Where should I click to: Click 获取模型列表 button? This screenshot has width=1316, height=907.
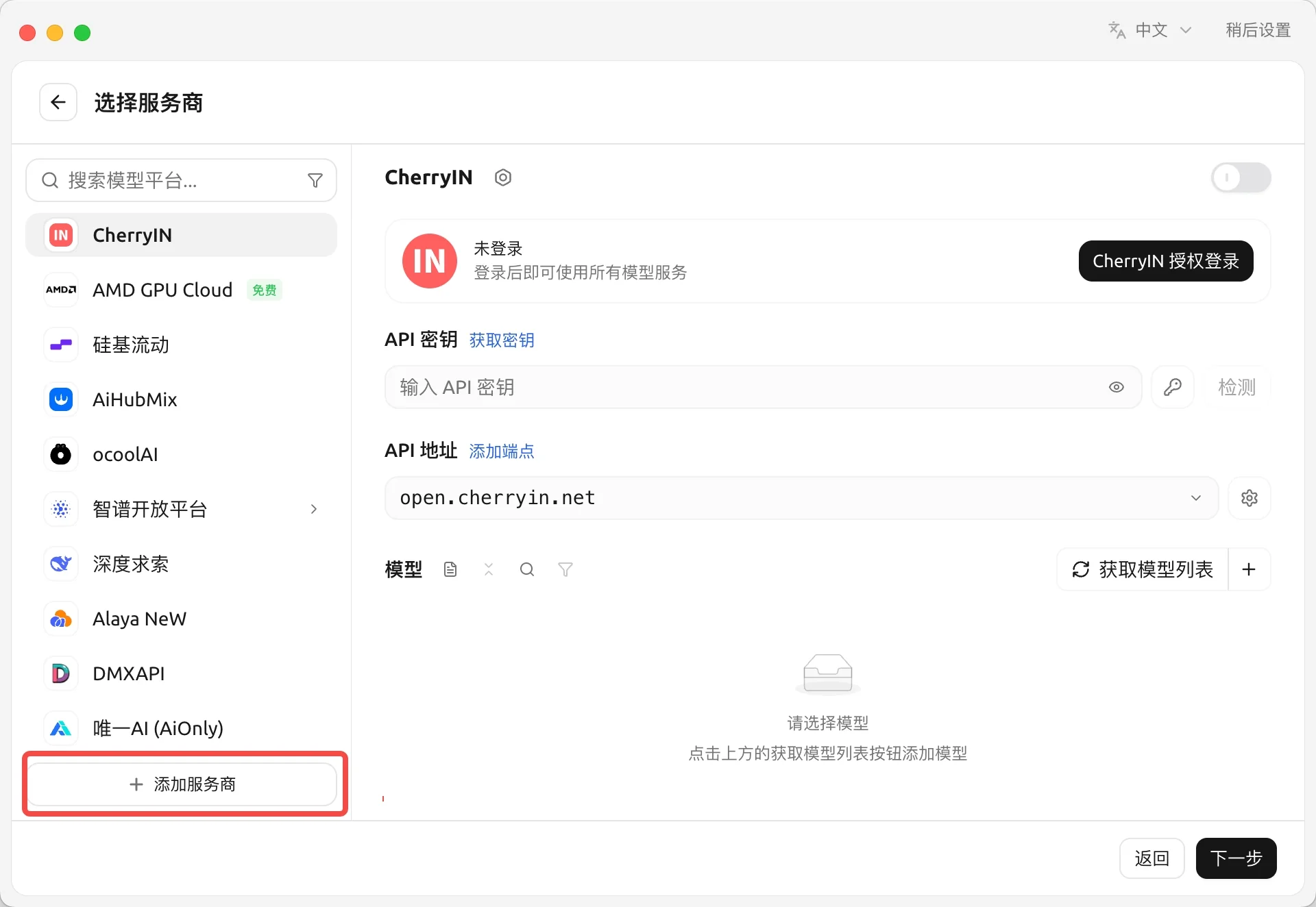point(1143,569)
